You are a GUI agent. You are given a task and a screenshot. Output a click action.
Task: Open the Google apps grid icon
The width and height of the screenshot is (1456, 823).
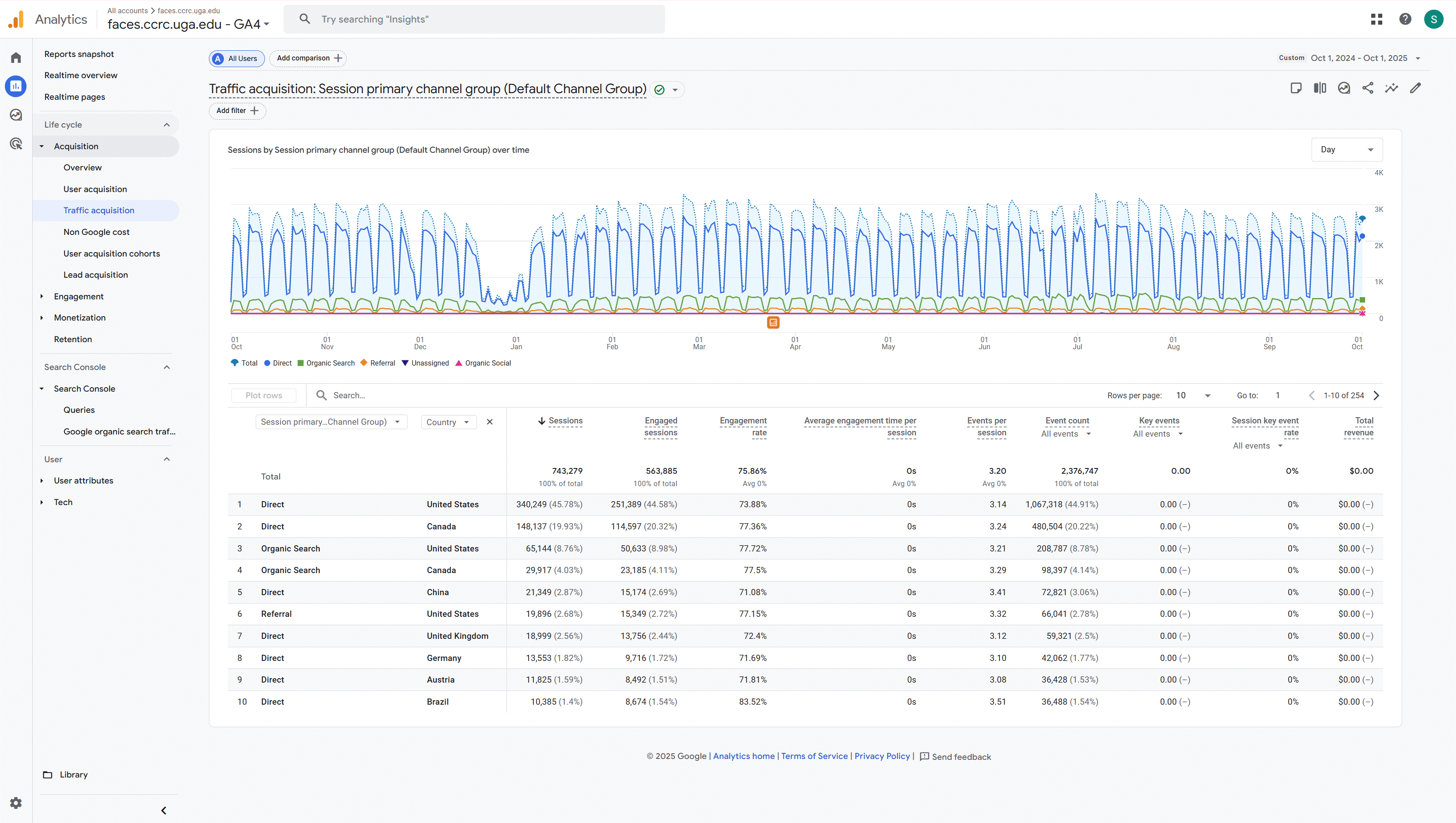point(1377,19)
